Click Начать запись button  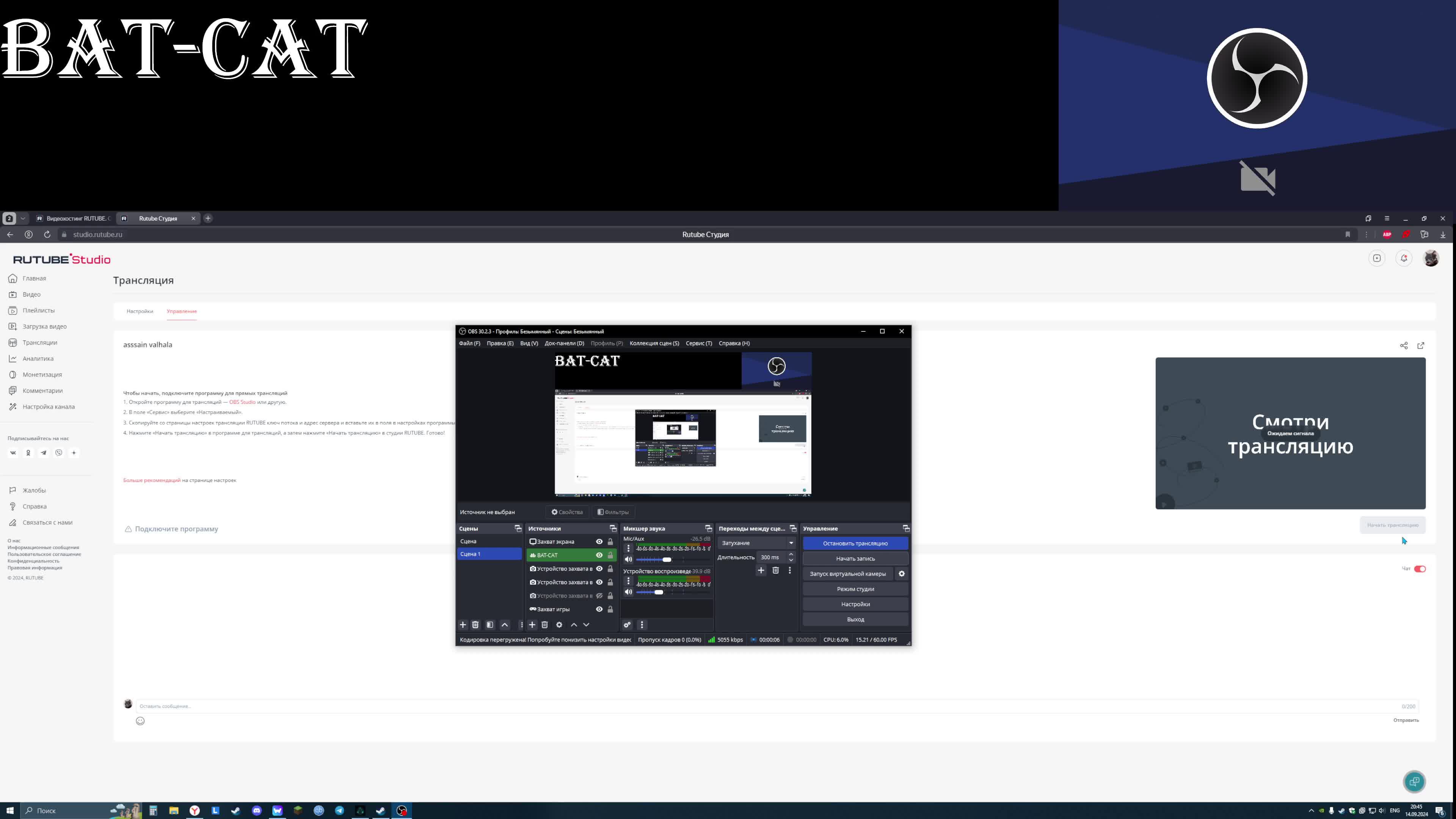[855, 559]
